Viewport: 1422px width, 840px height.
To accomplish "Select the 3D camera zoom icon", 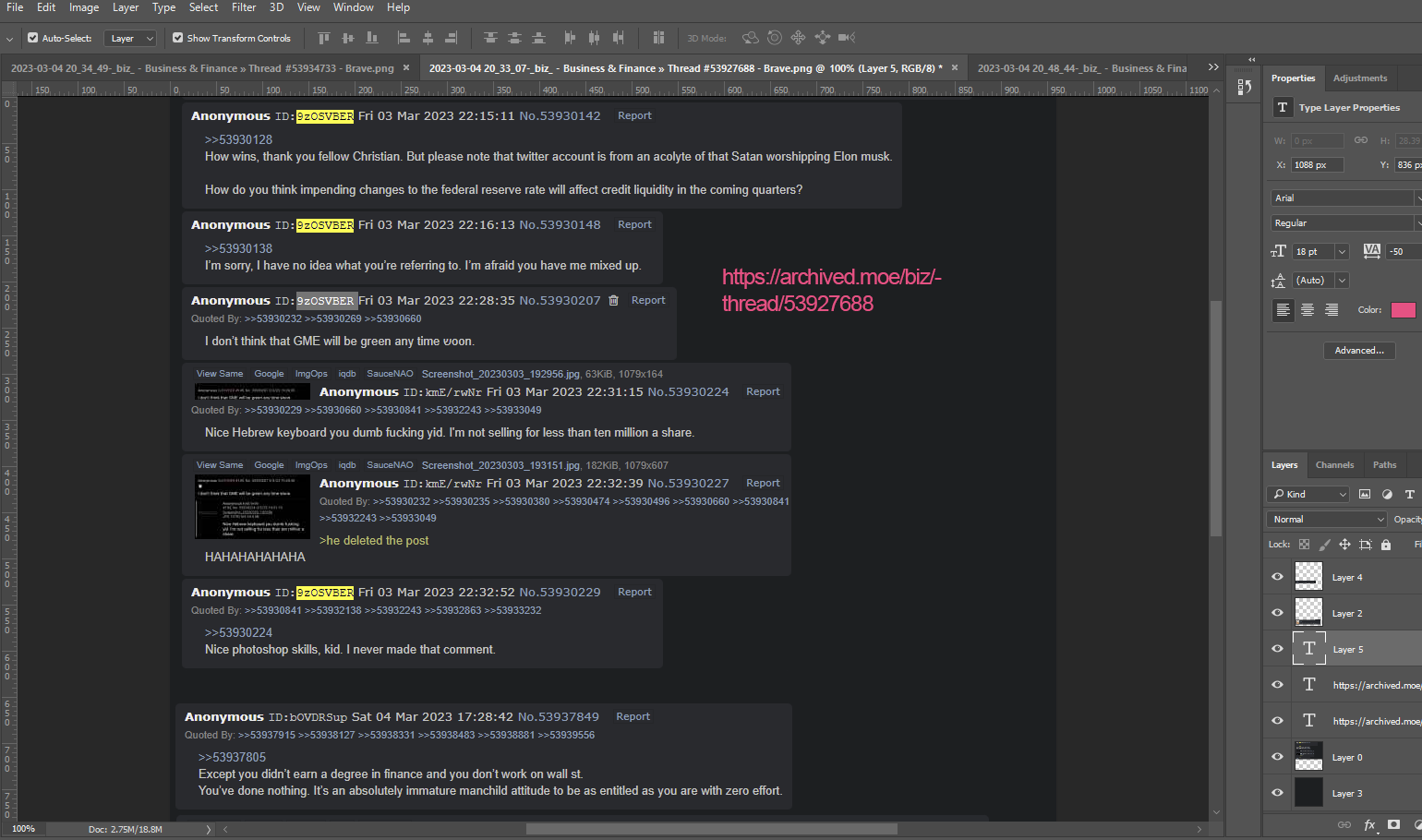I will pyautogui.click(x=847, y=38).
